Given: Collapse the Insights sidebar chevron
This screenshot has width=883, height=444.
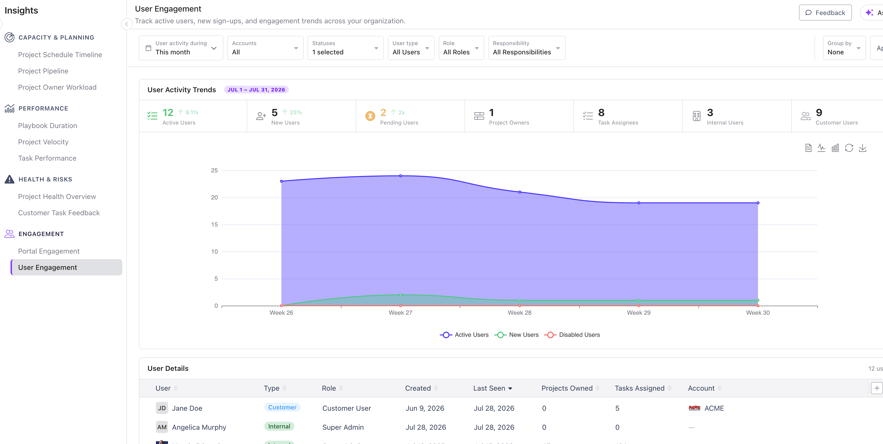Looking at the screenshot, I should (x=127, y=24).
